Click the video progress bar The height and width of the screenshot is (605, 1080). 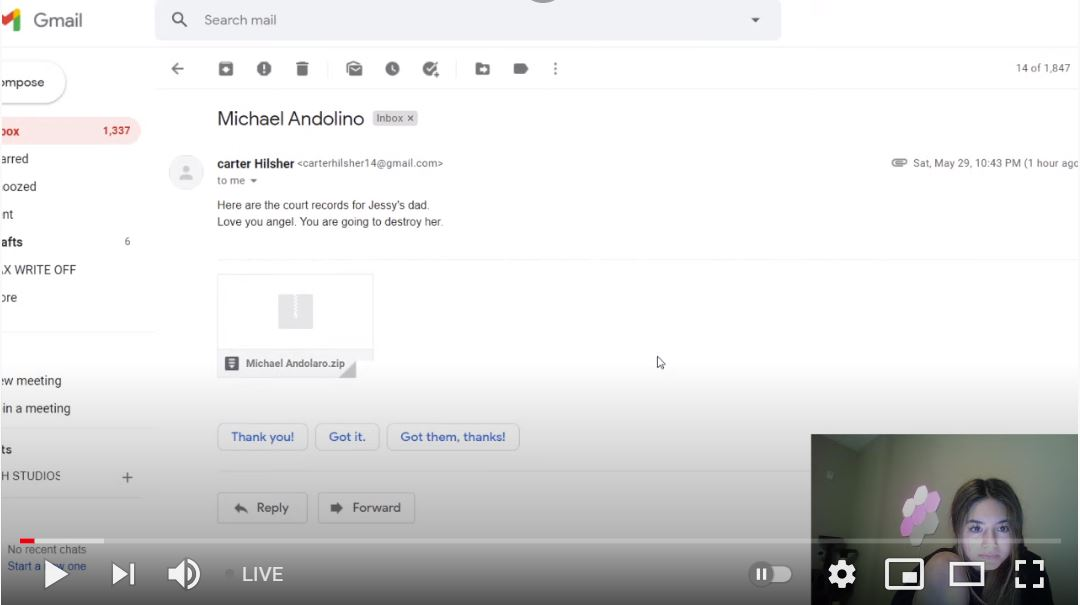[540, 541]
